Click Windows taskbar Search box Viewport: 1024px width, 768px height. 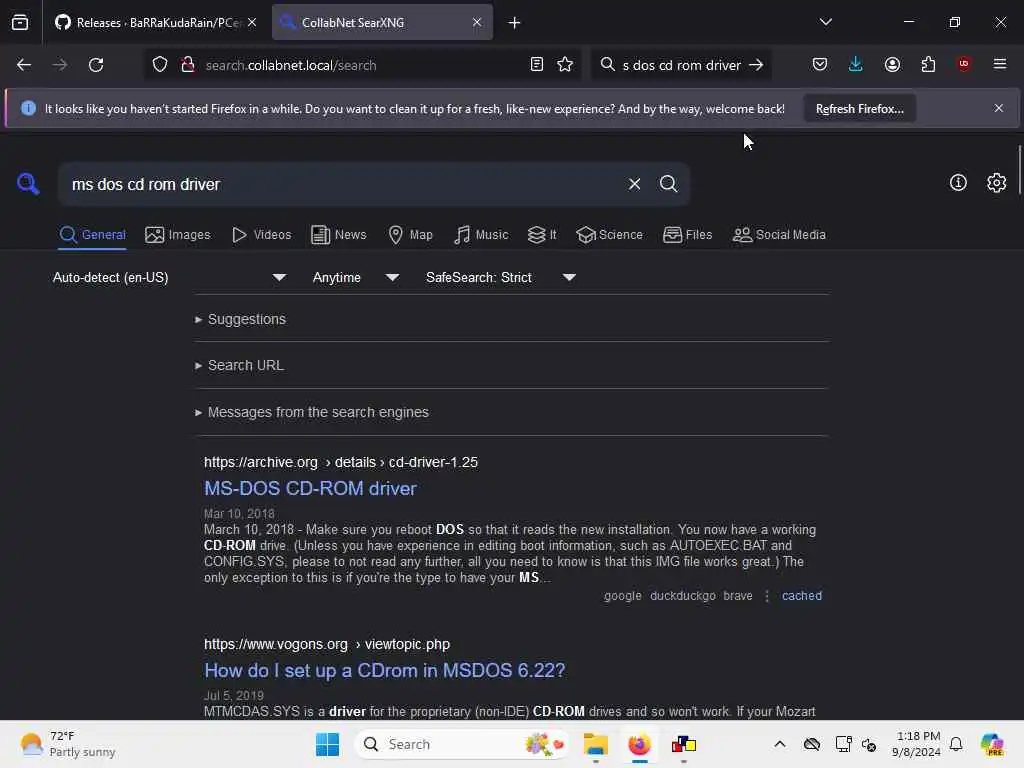tap(462, 744)
